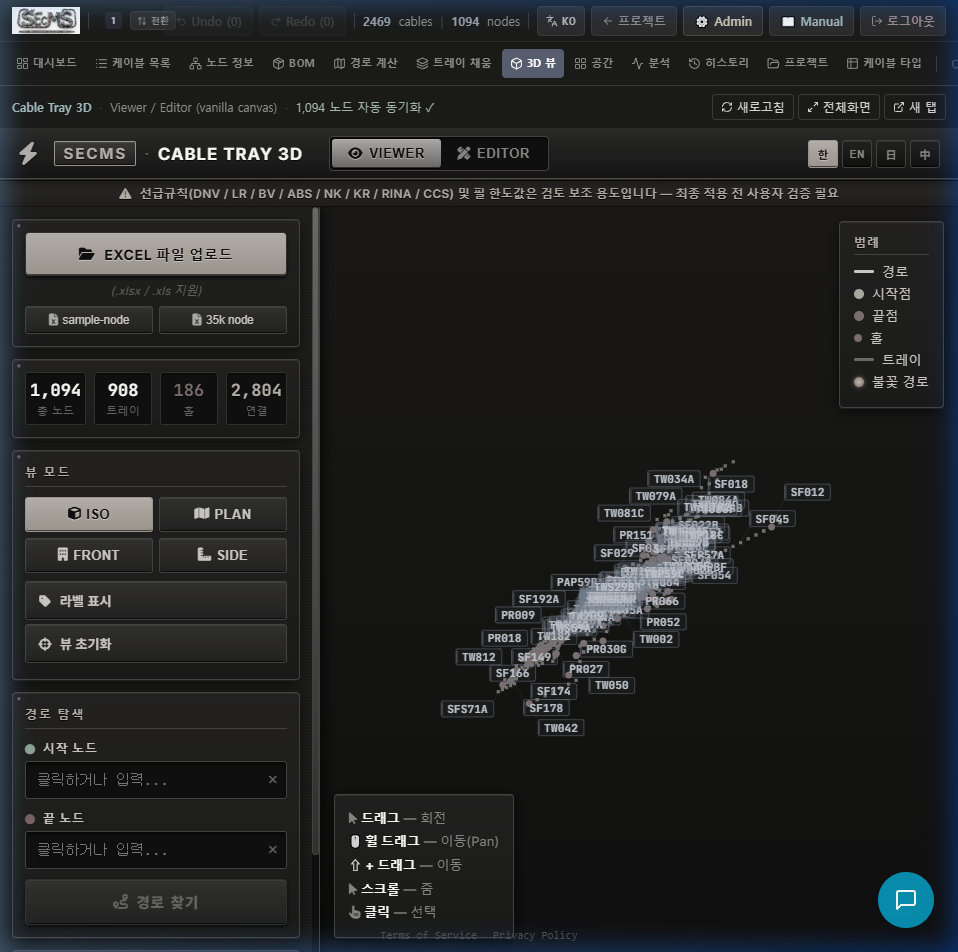Image resolution: width=958 pixels, height=952 pixels.
Task: Load the sample-node file
Action: pyautogui.click(x=89, y=320)
